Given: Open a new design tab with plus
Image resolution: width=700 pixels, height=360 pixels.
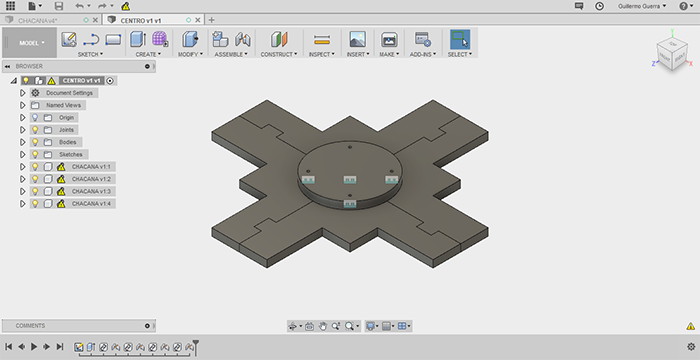Looking at the screenshot, I should 212,20.
